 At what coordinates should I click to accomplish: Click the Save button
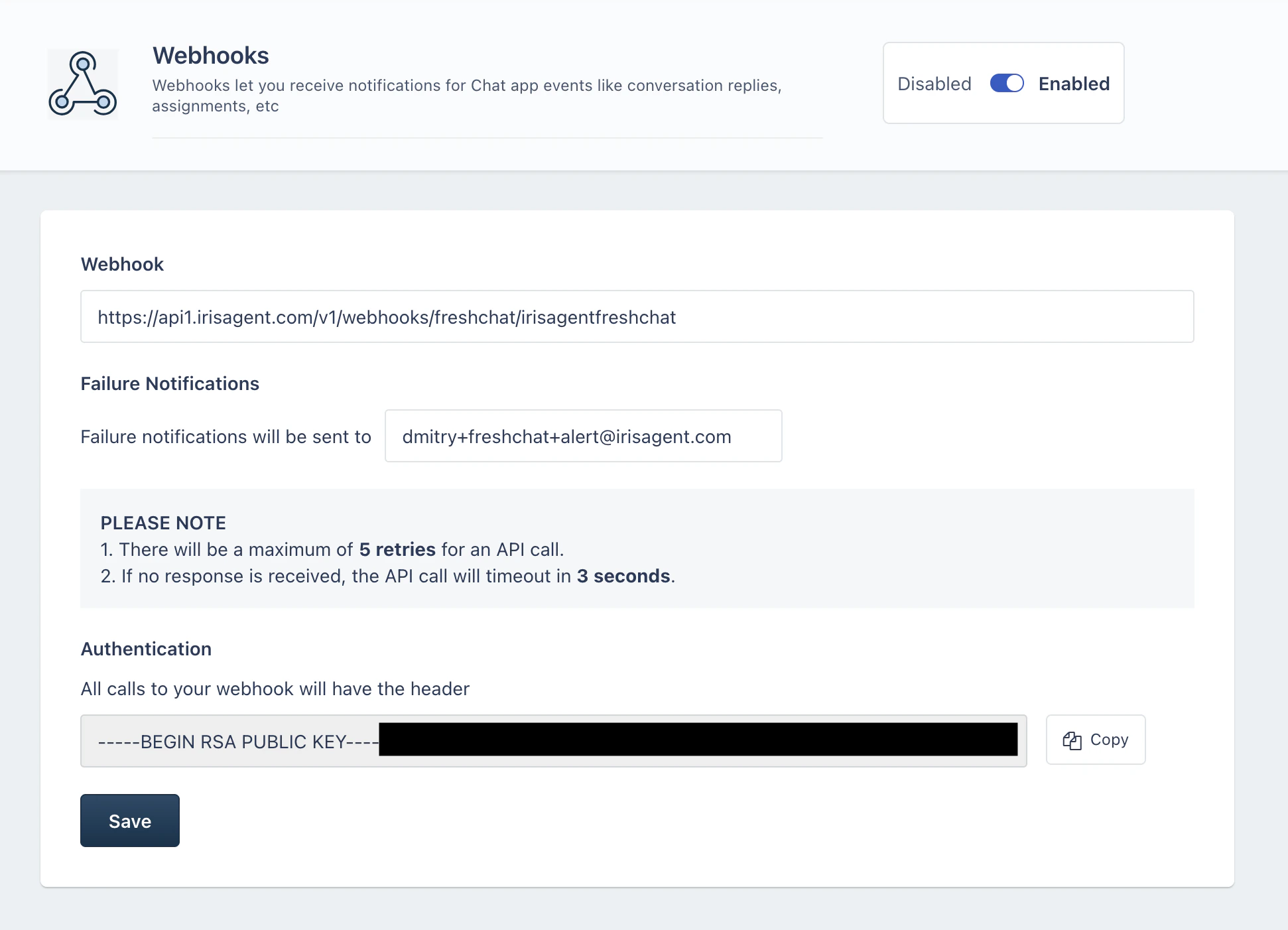[x=129, y=821]
